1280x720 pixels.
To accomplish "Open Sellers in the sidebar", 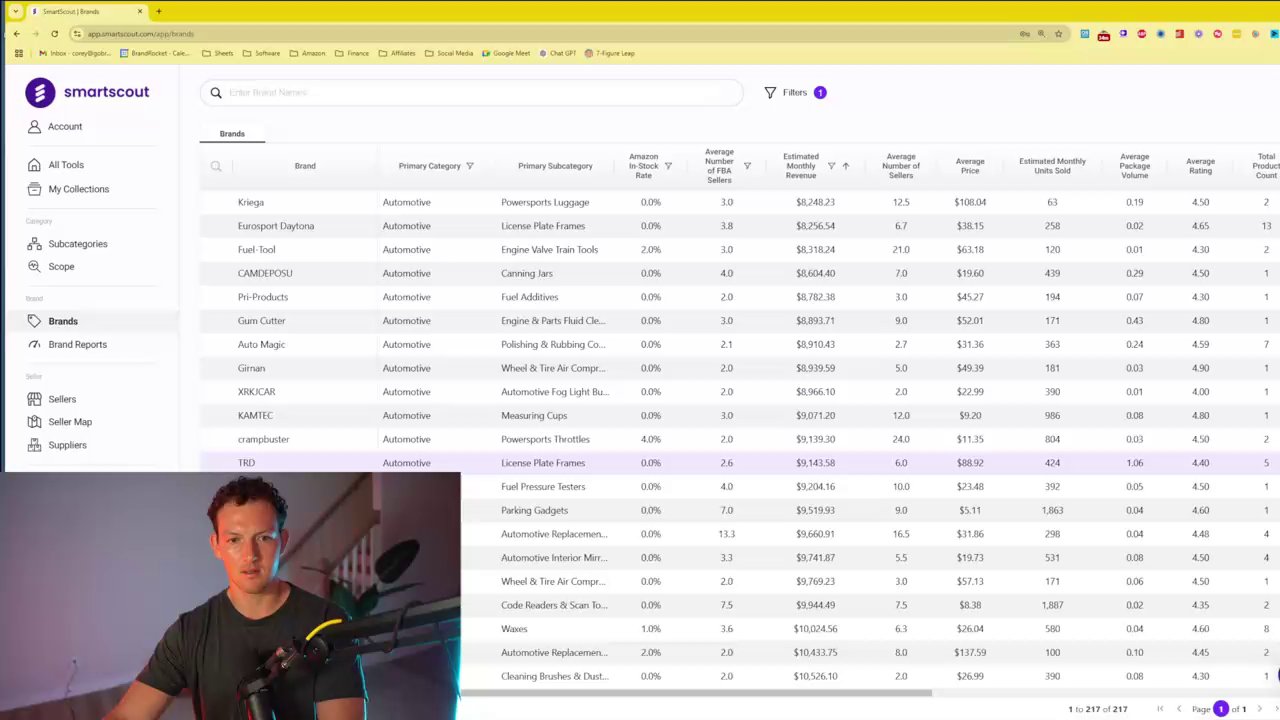I will [x=61, y=399].
